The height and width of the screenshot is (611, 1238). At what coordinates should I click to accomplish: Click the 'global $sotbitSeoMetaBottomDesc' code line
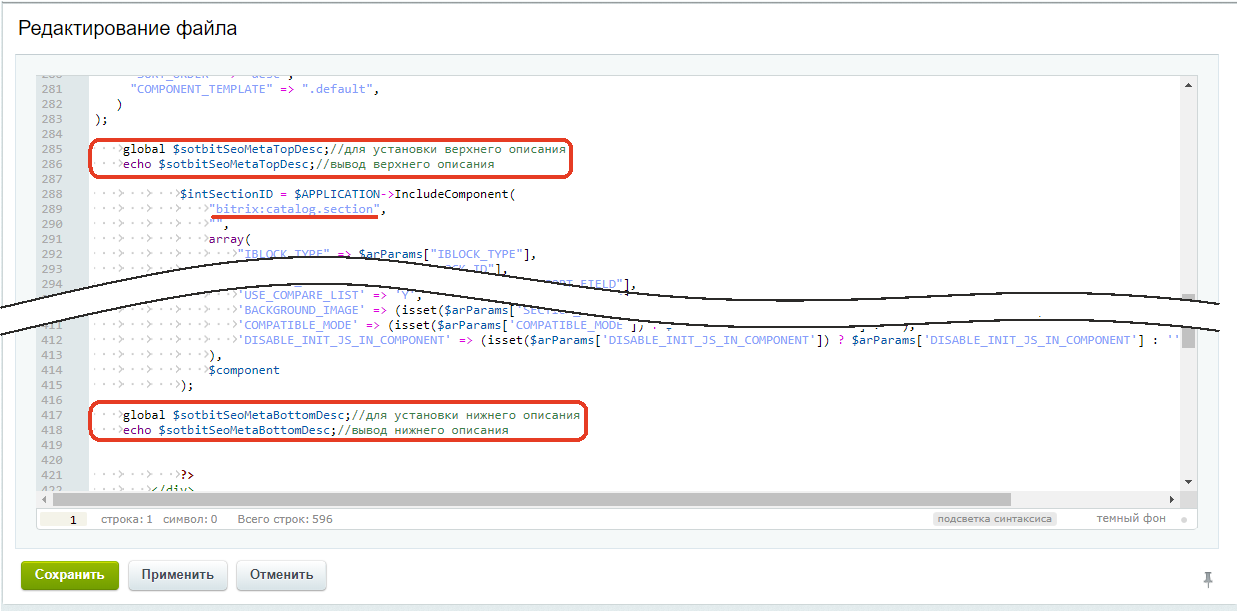click(352, 415)
